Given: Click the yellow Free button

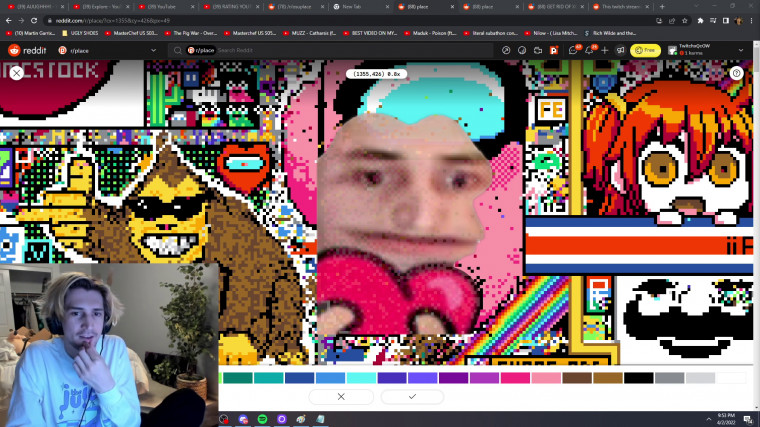Looking at the screenshot, I should click(645, 50).
